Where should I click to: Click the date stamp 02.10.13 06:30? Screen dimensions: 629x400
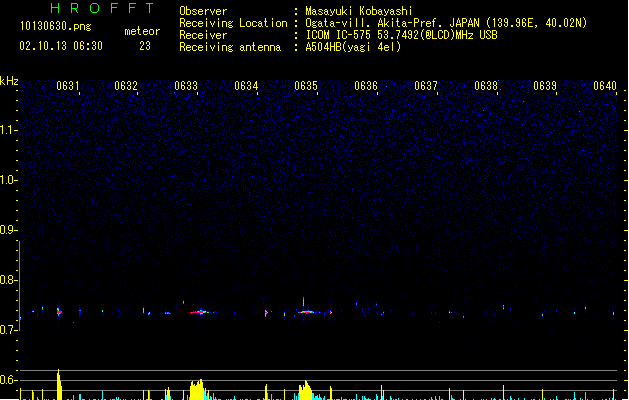point(61,46)
